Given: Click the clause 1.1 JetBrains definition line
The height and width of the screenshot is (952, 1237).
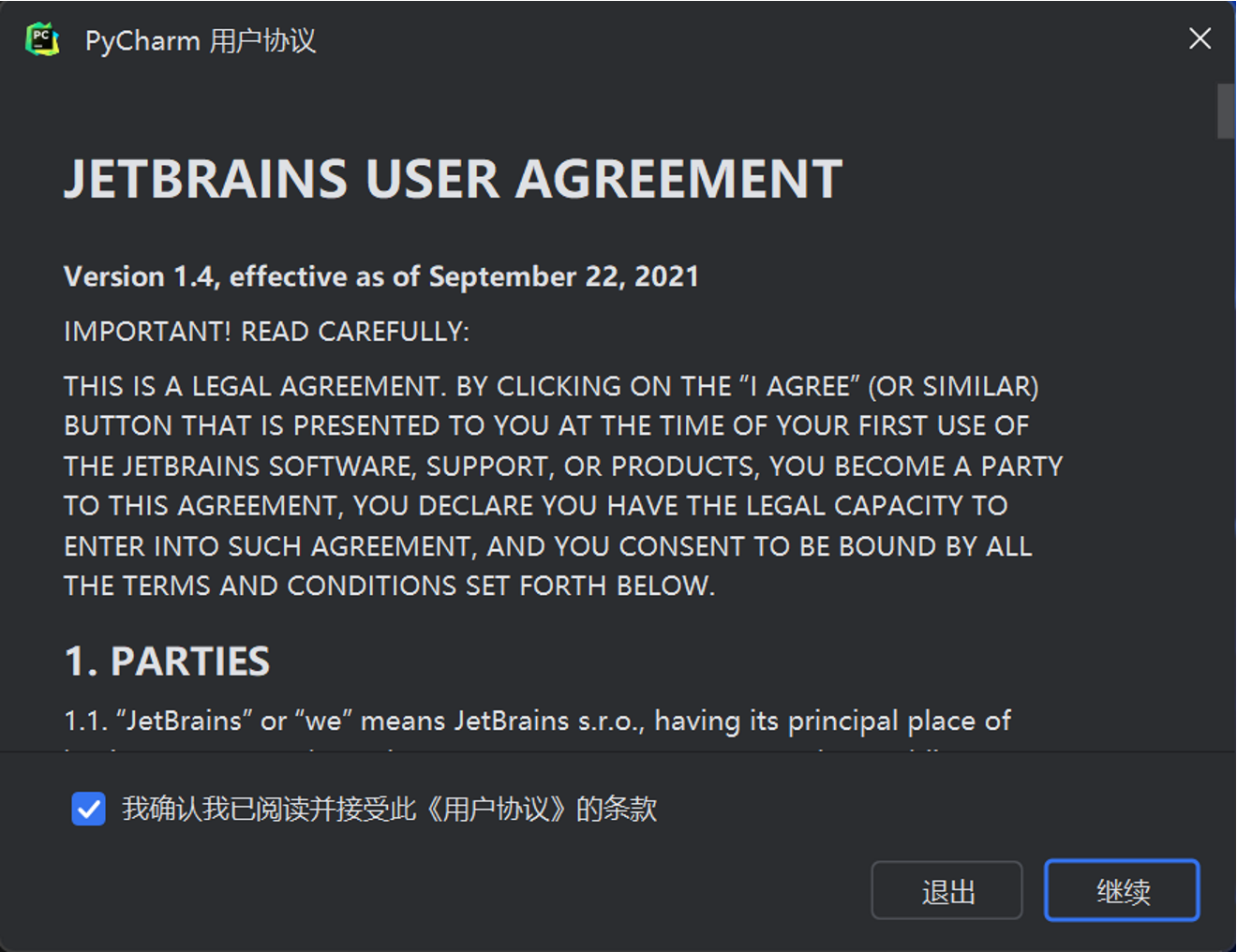Looking at the screenshot, I should [x=537, y=721].
